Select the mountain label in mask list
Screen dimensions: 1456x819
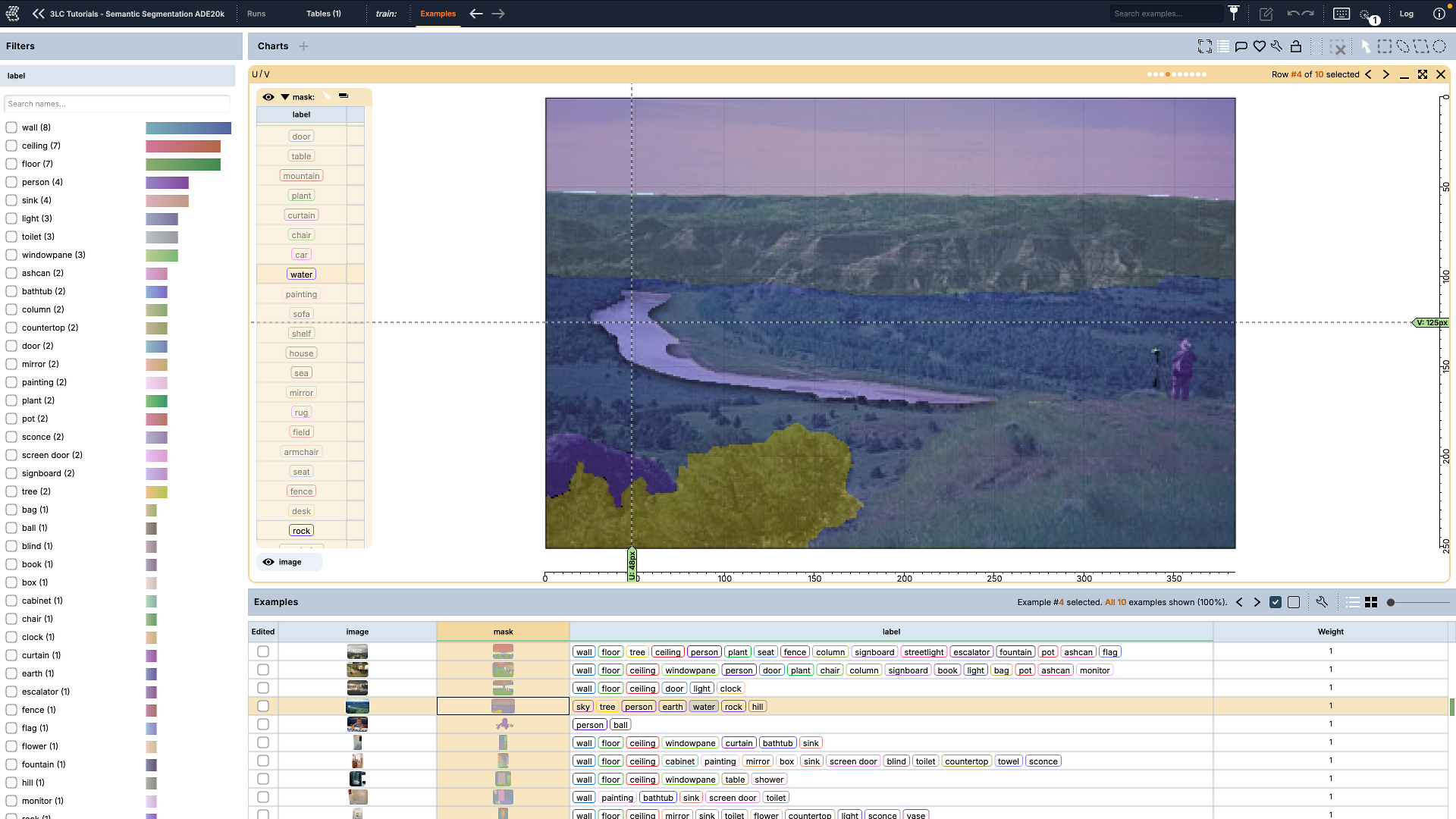coord(301,176)
